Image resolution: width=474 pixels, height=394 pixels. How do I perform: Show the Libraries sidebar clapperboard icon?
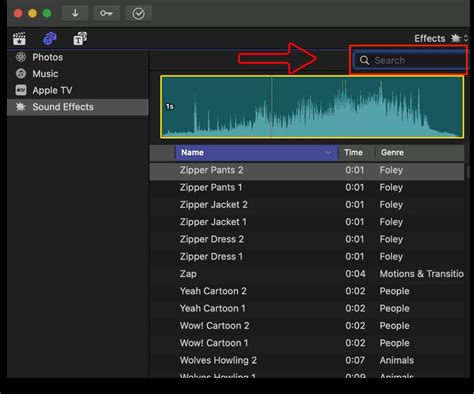(19, 39)
